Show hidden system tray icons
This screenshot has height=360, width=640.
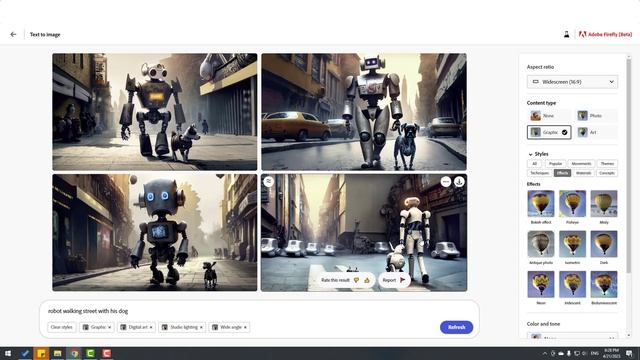544,353
